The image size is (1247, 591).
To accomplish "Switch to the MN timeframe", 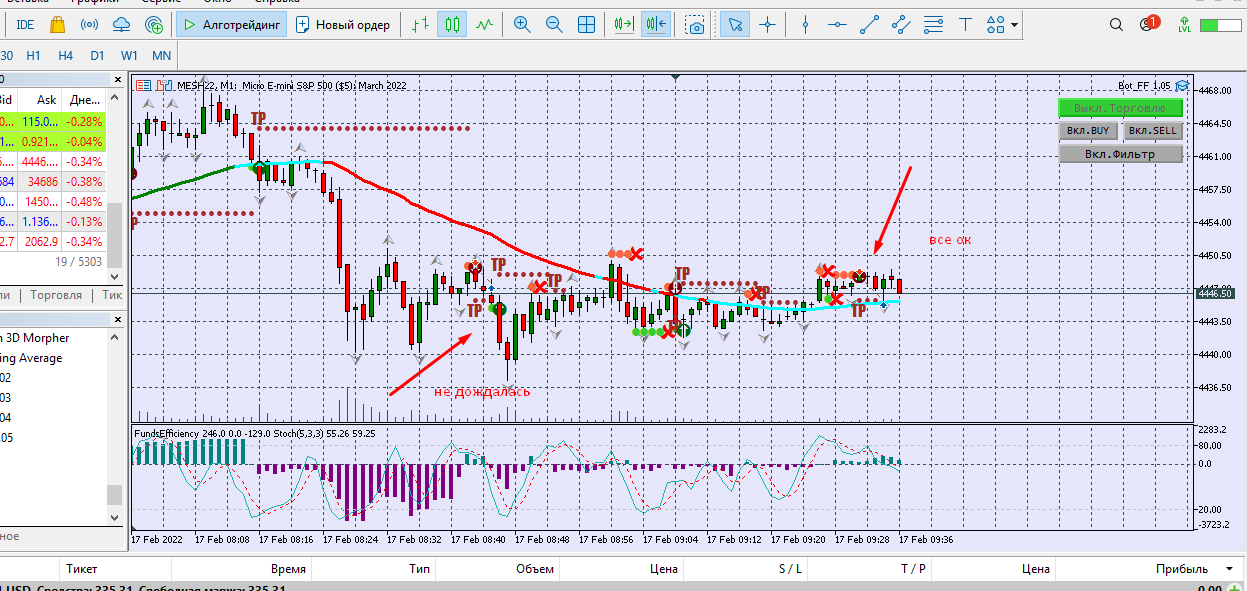I will pos(161,55).
